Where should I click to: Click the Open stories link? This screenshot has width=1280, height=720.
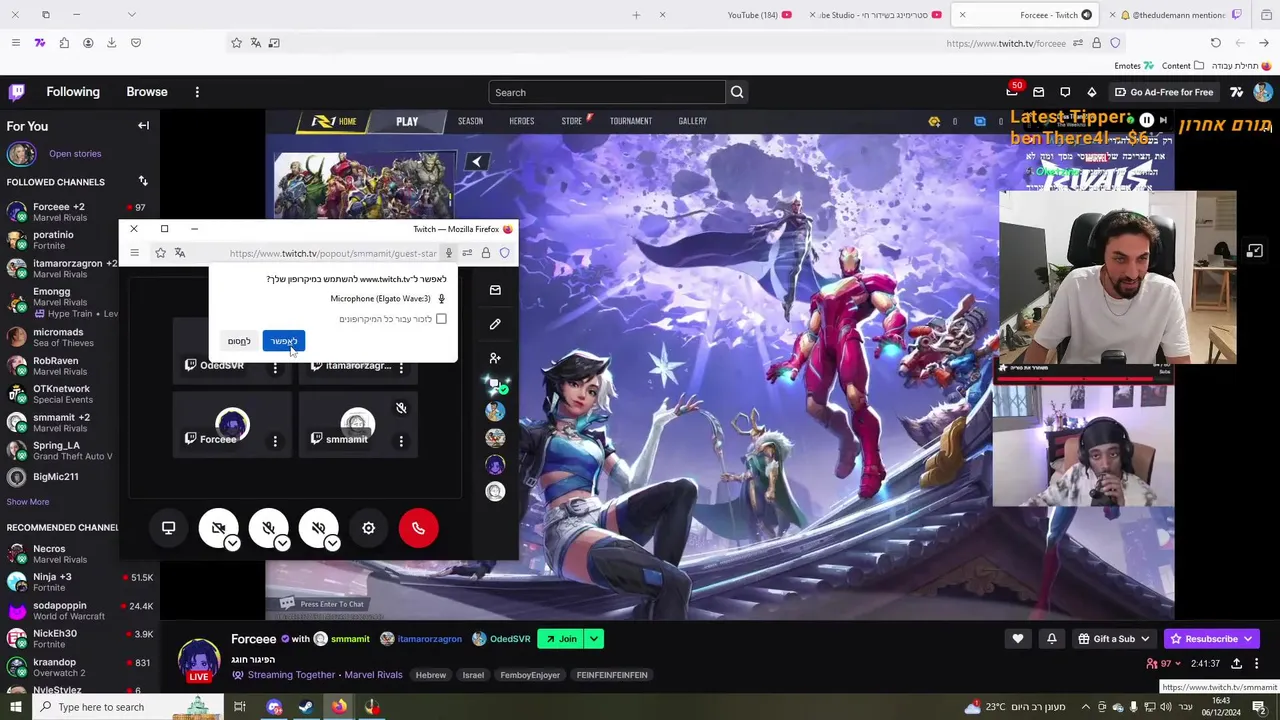coord(75,154)
